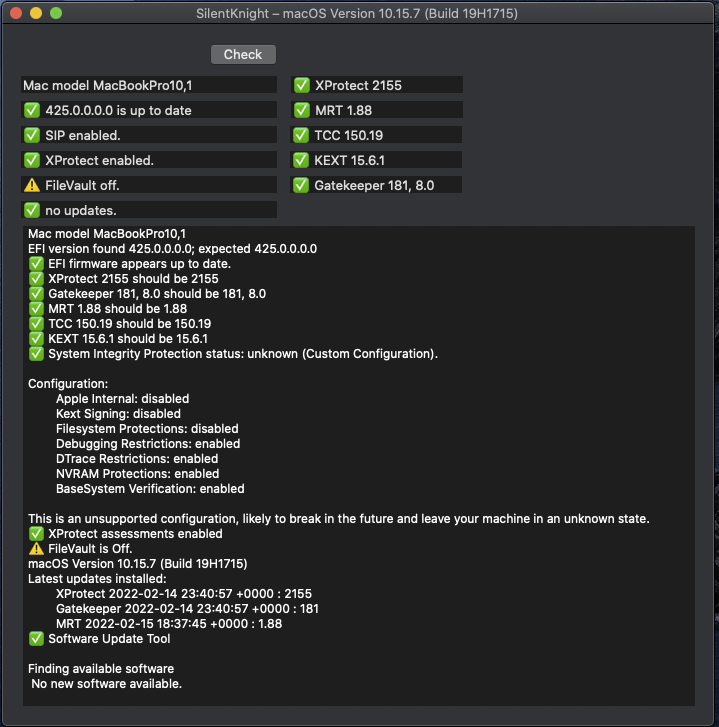Click checkmark next to XProtect assessments enabled
The width and height of the screenshot is (719, 727).
pyautogui.click(x=36, y=534)
